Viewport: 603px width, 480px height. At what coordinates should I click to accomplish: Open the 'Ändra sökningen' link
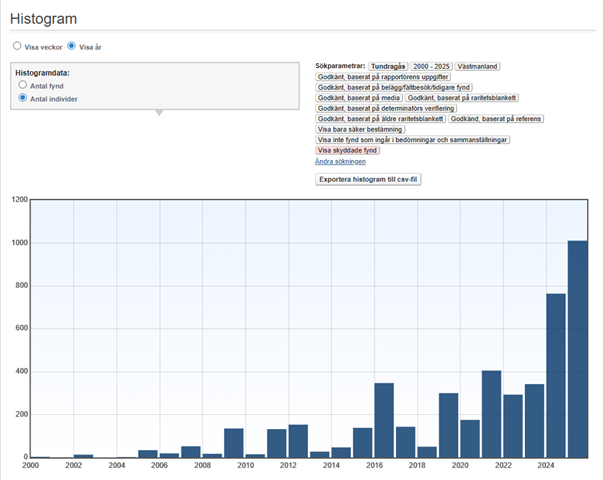[x=340, y=161]
